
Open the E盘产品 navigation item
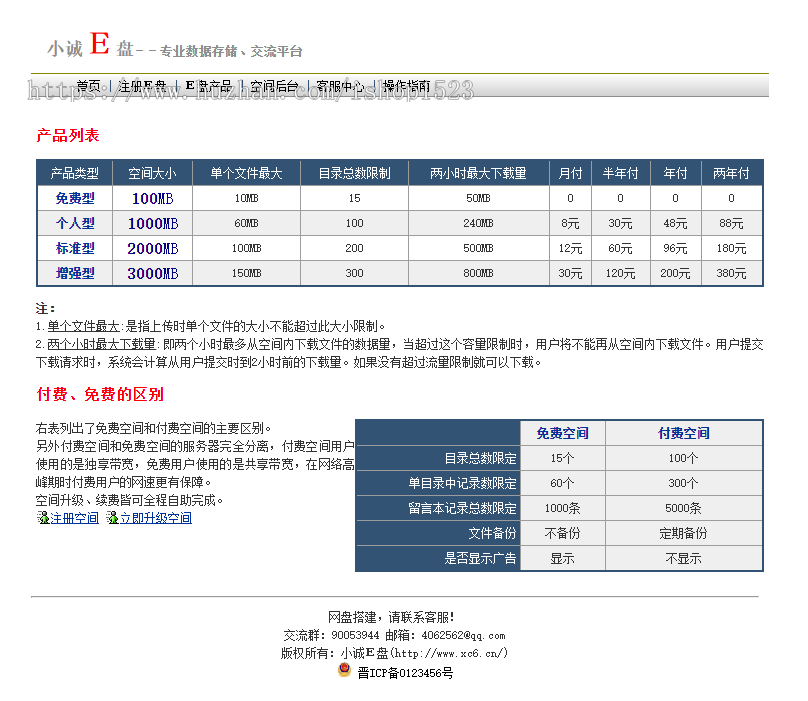(x=209, y=86)
